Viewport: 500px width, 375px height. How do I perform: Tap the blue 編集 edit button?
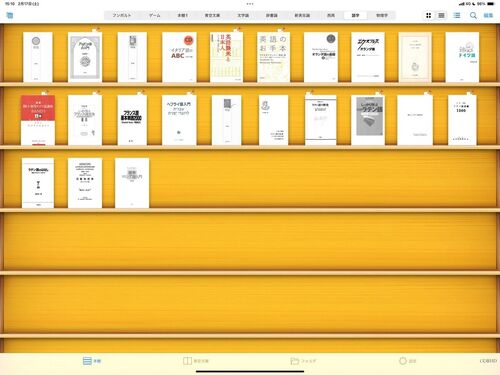[x=488, y=15]
